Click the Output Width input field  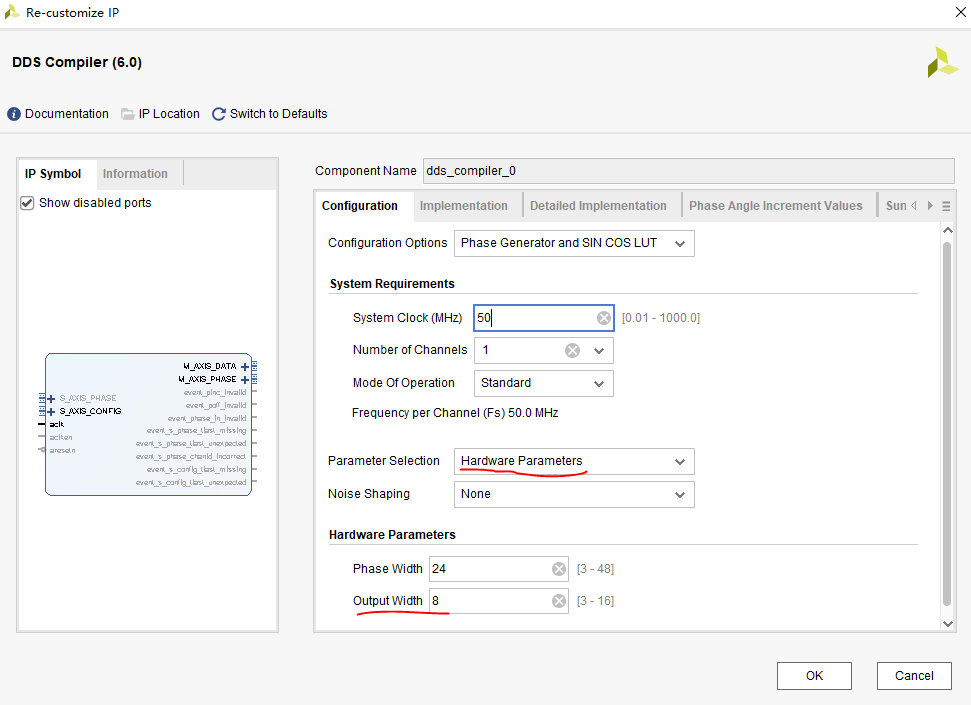pos(499,601)
